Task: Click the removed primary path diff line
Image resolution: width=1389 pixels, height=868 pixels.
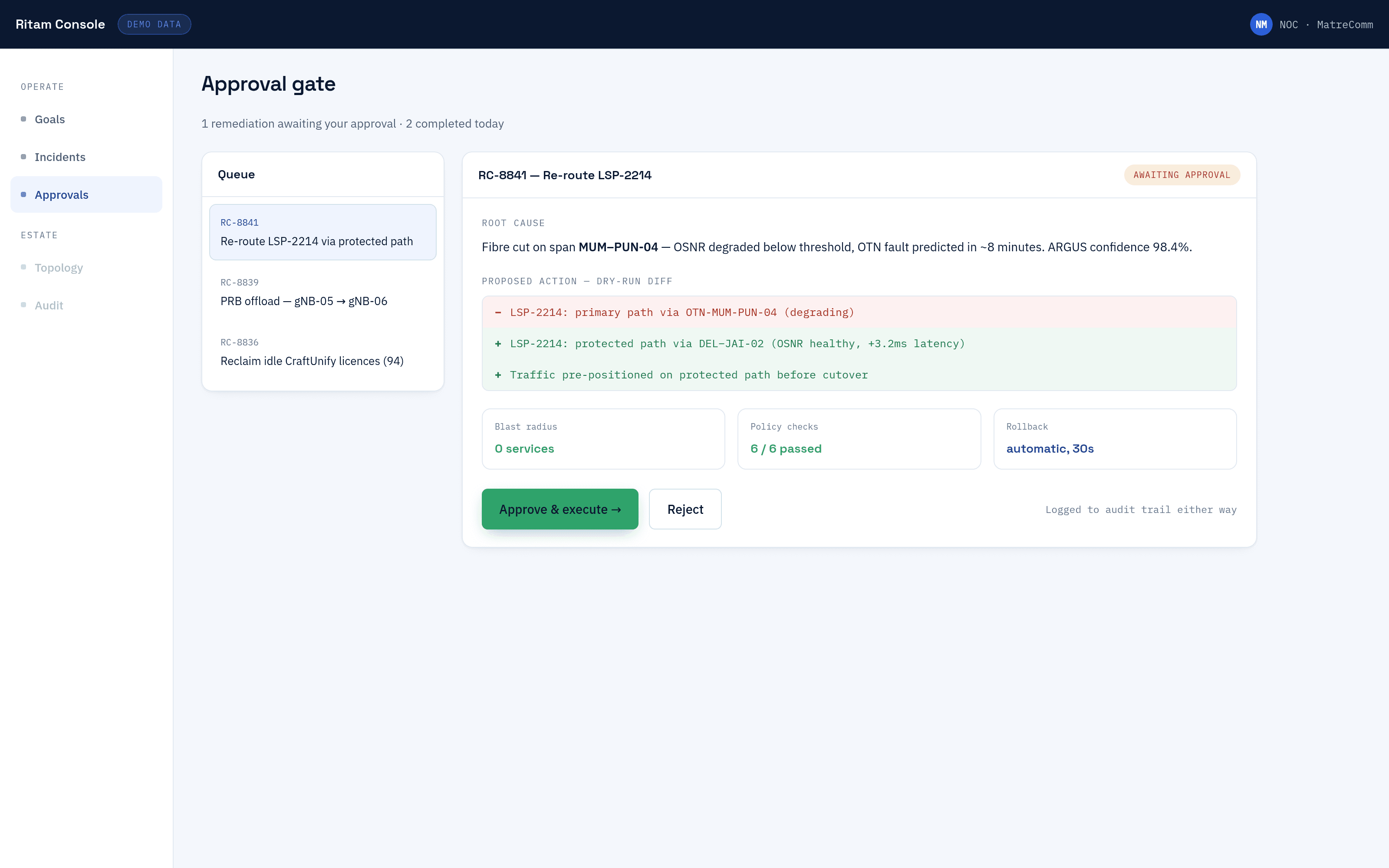Action: tap(859, 312)
